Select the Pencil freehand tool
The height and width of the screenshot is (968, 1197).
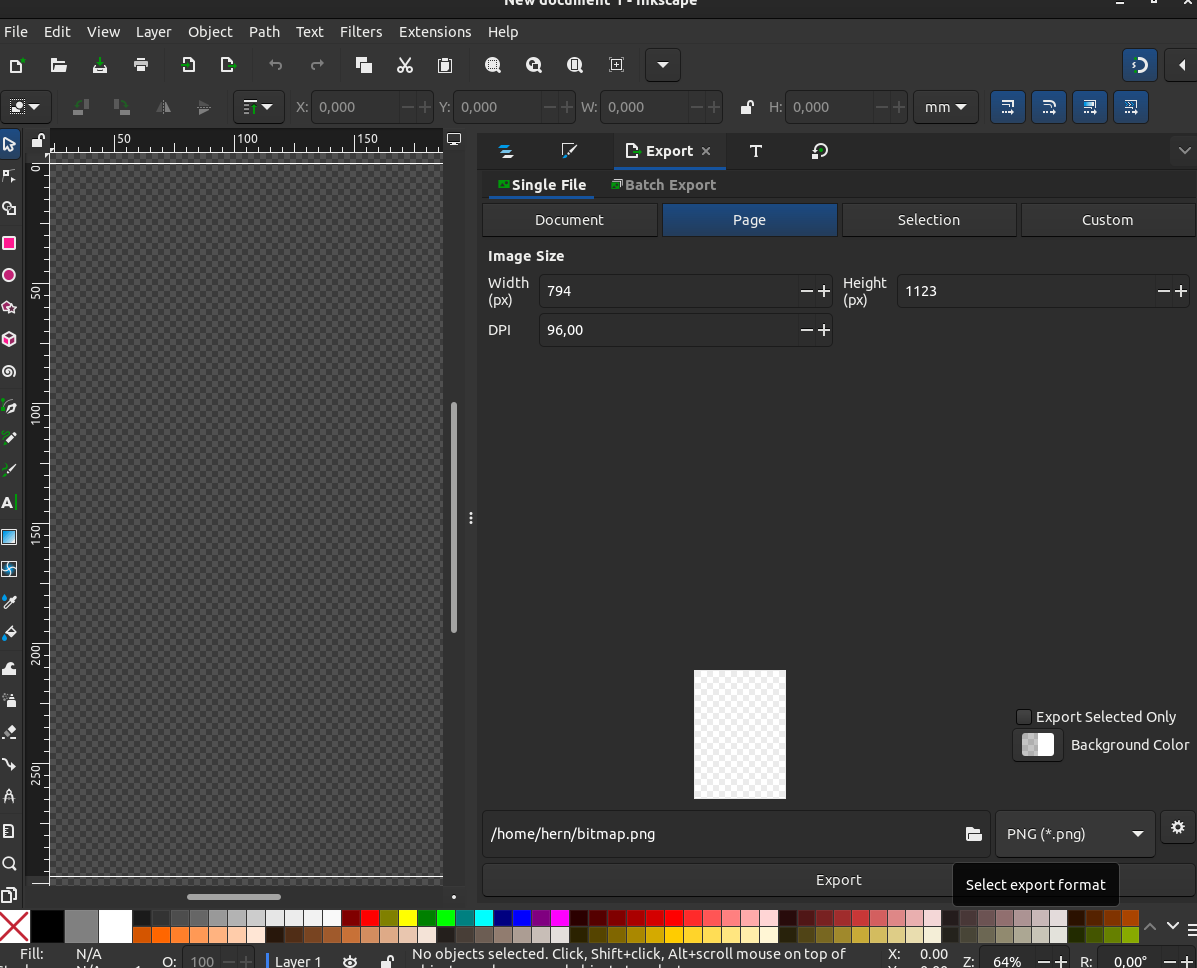pyautogui.click(x=9, y=438)
